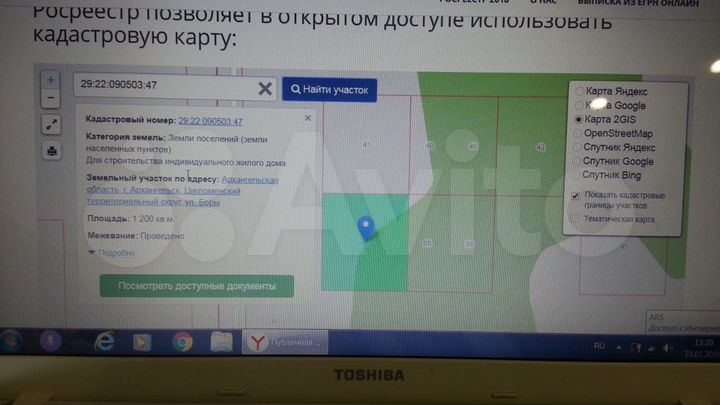The width and height of the screenshot is (720, 405).
Task: Select map parcel labeled 41
Action: pyautogui.click(x=366, y=145)
